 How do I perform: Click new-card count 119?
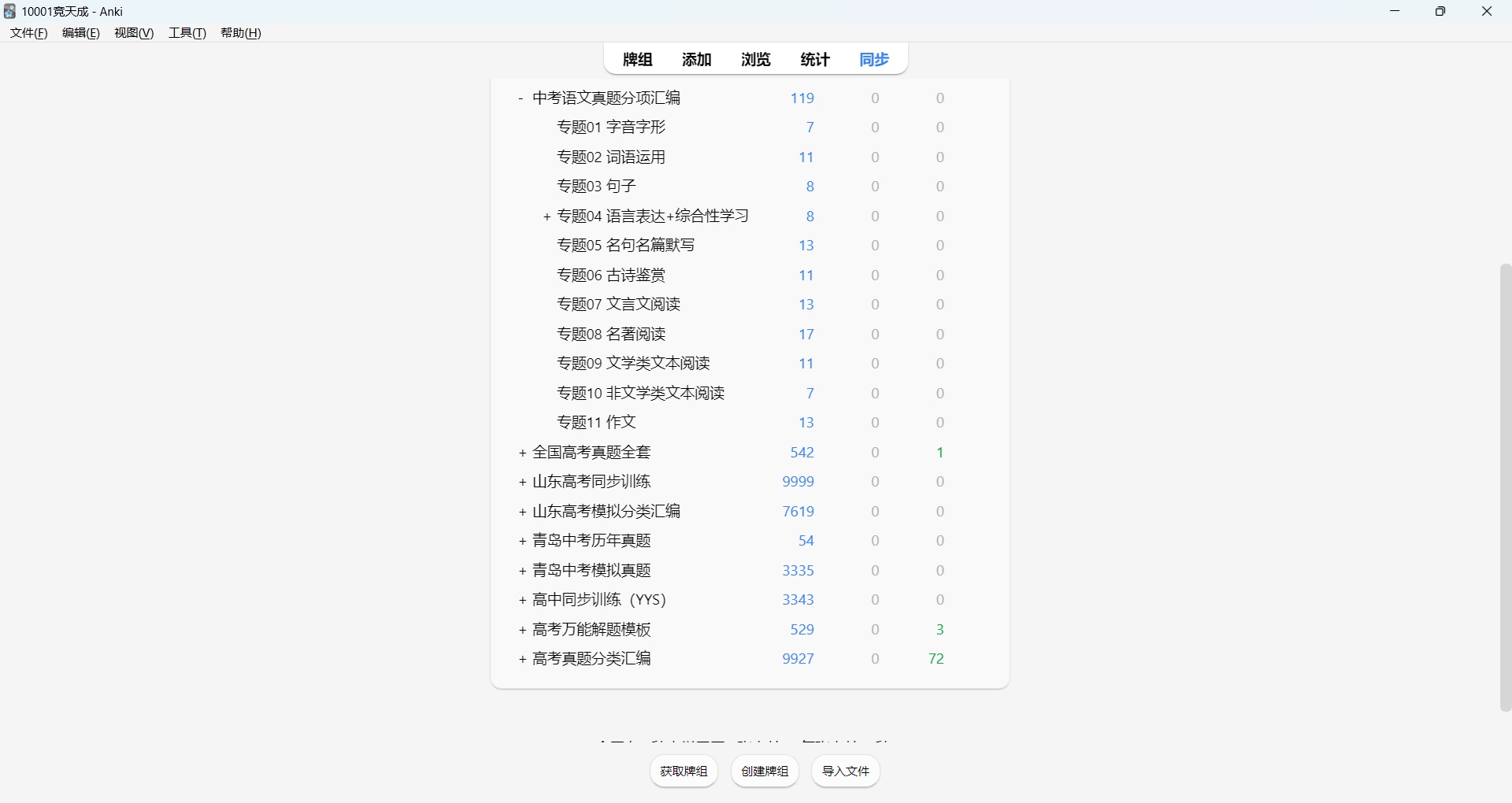802,98
